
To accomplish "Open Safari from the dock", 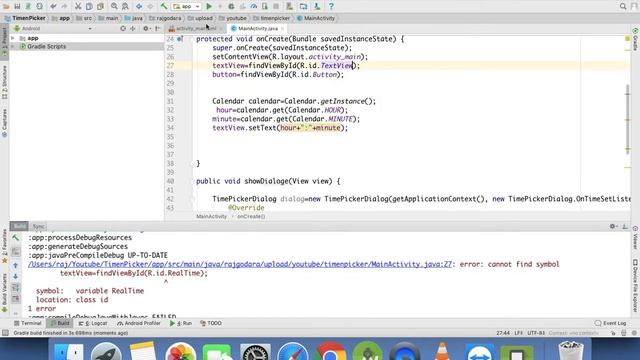I will coord(292,352).
